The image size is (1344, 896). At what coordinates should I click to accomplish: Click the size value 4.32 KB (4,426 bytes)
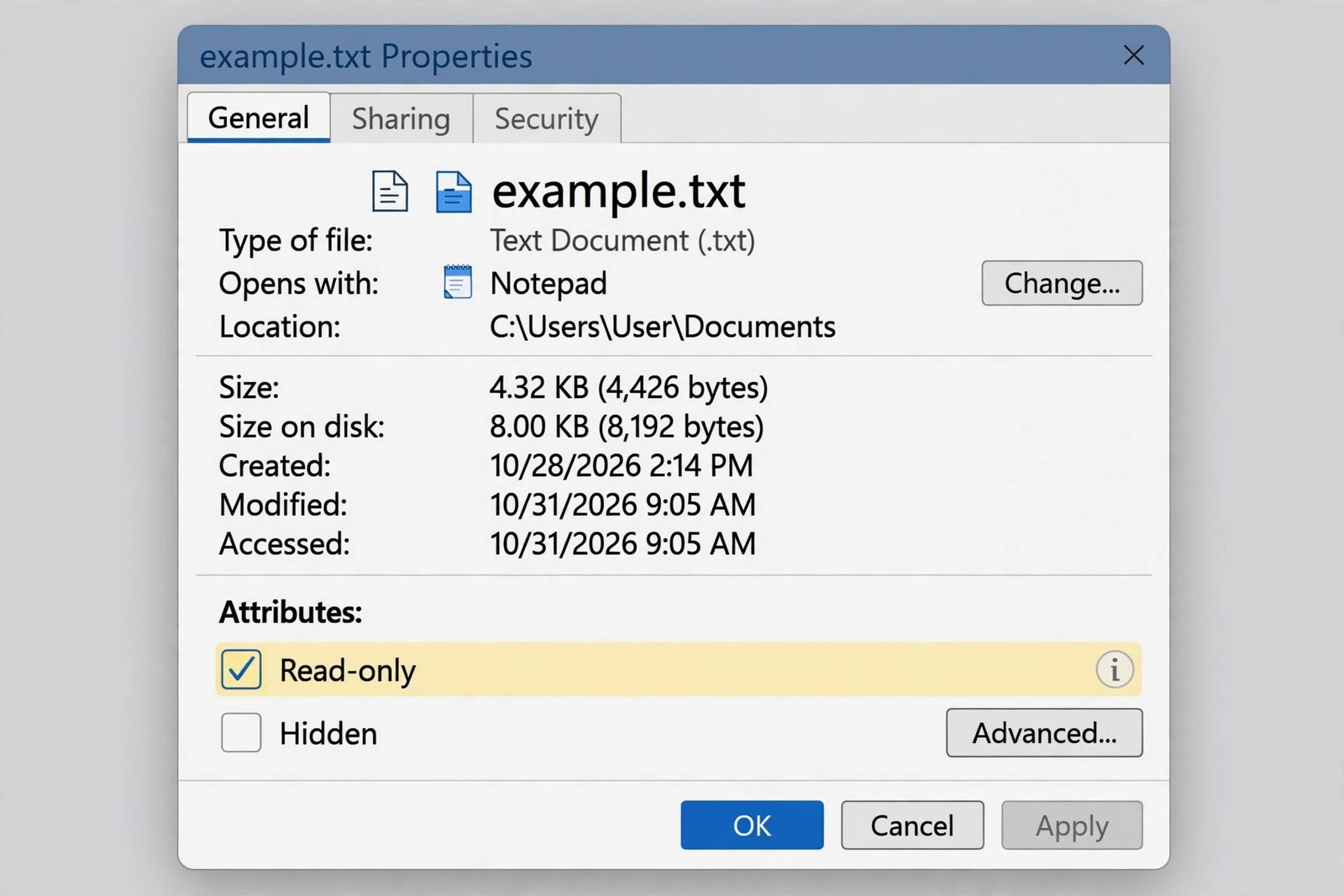tap(629, 387)
